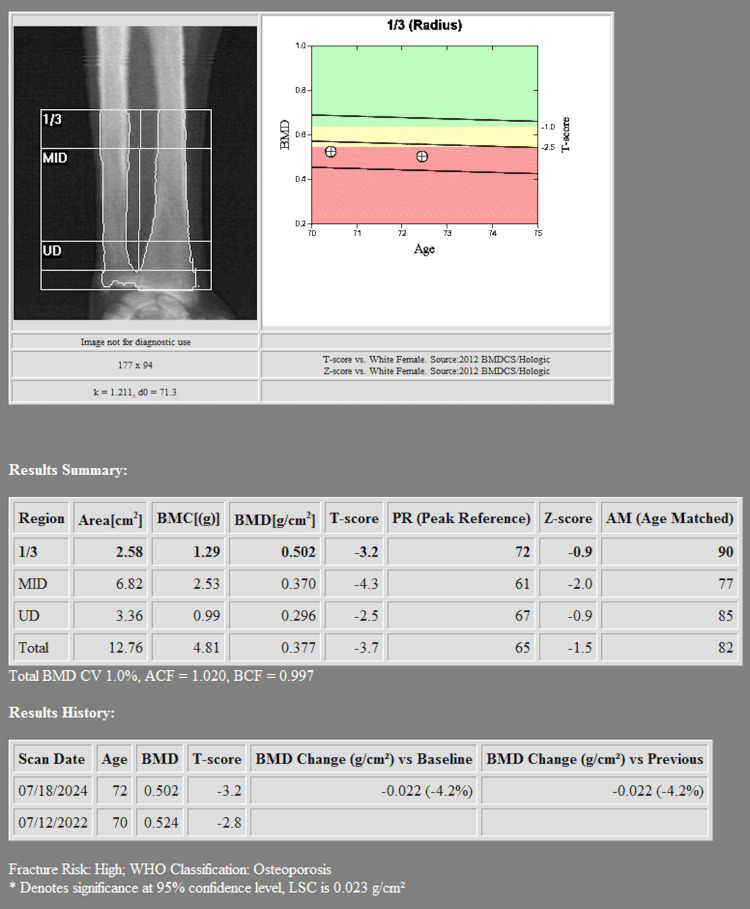Click the MID Z-score value -2.0
The height and width of the screenshot is (909, 750).
point(580,584)
